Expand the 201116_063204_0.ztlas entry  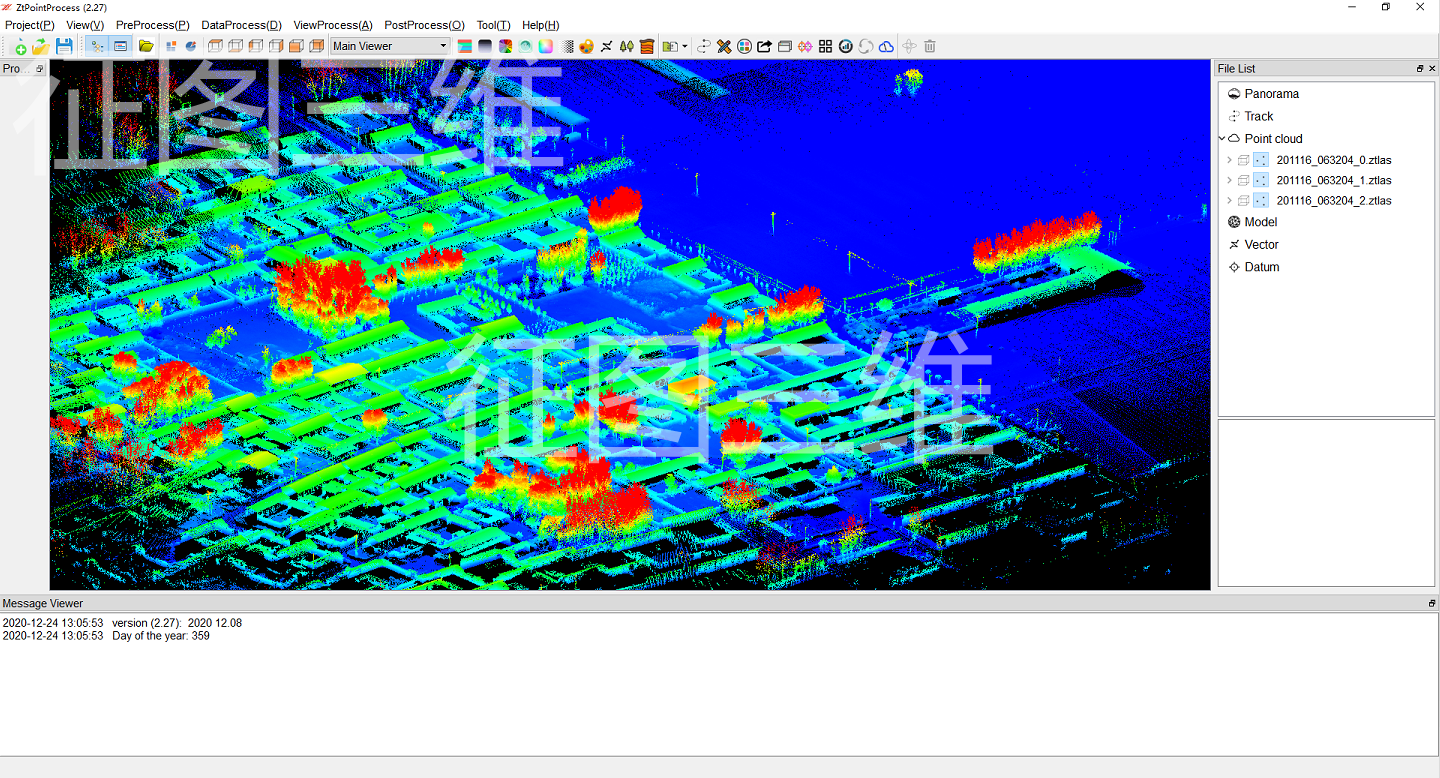pos(1229,160)
